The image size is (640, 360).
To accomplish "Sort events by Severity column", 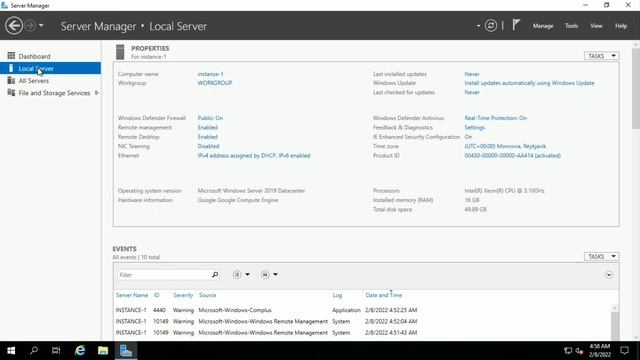I will click(x=183, y=295).
